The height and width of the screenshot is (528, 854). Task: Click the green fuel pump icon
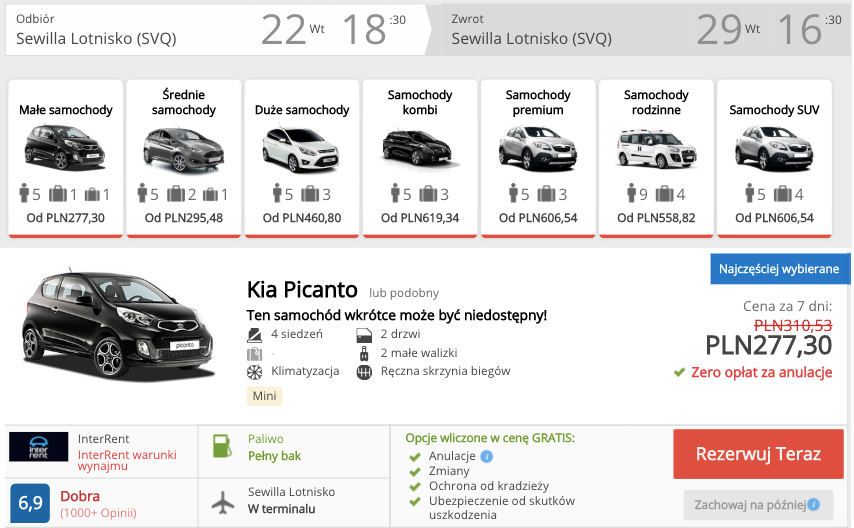coord(223,446)
